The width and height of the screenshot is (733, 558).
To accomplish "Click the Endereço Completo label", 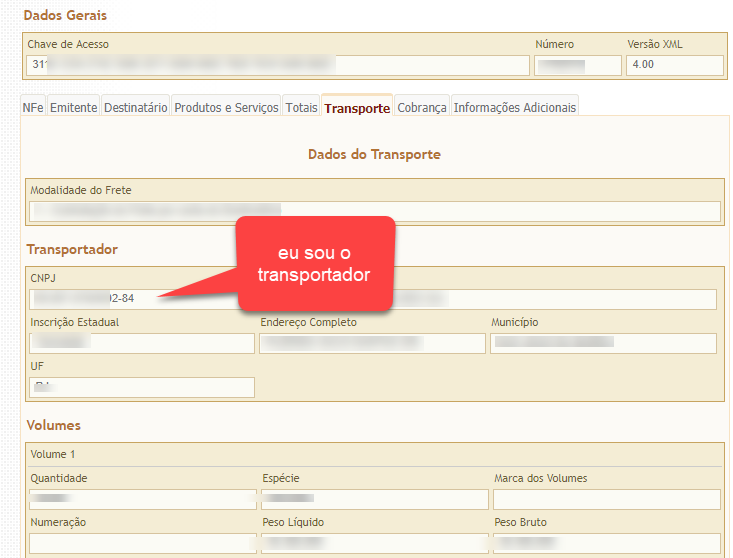I will coord(308,322).
